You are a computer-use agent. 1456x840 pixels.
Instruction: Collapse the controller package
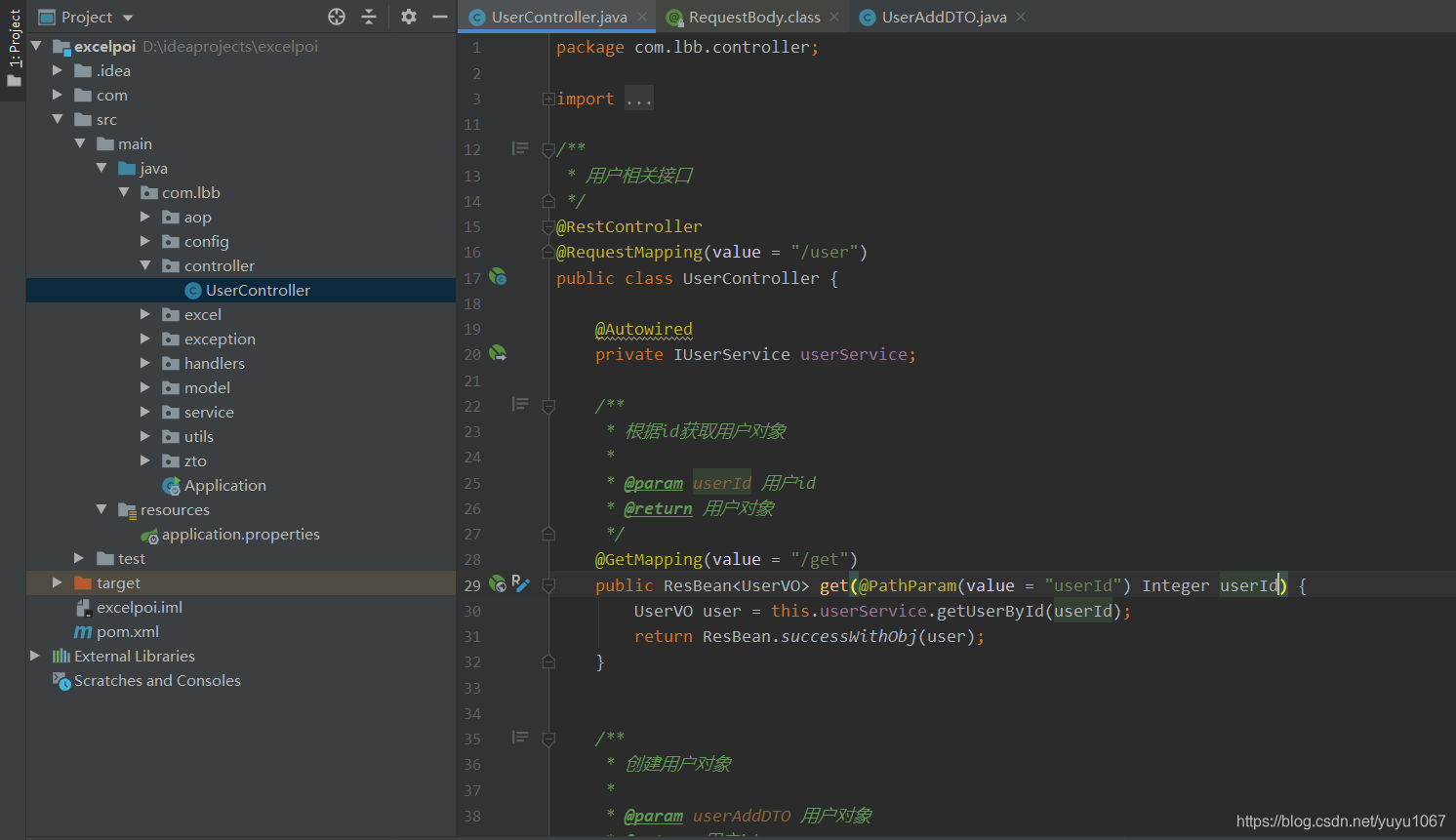[145, 265]
